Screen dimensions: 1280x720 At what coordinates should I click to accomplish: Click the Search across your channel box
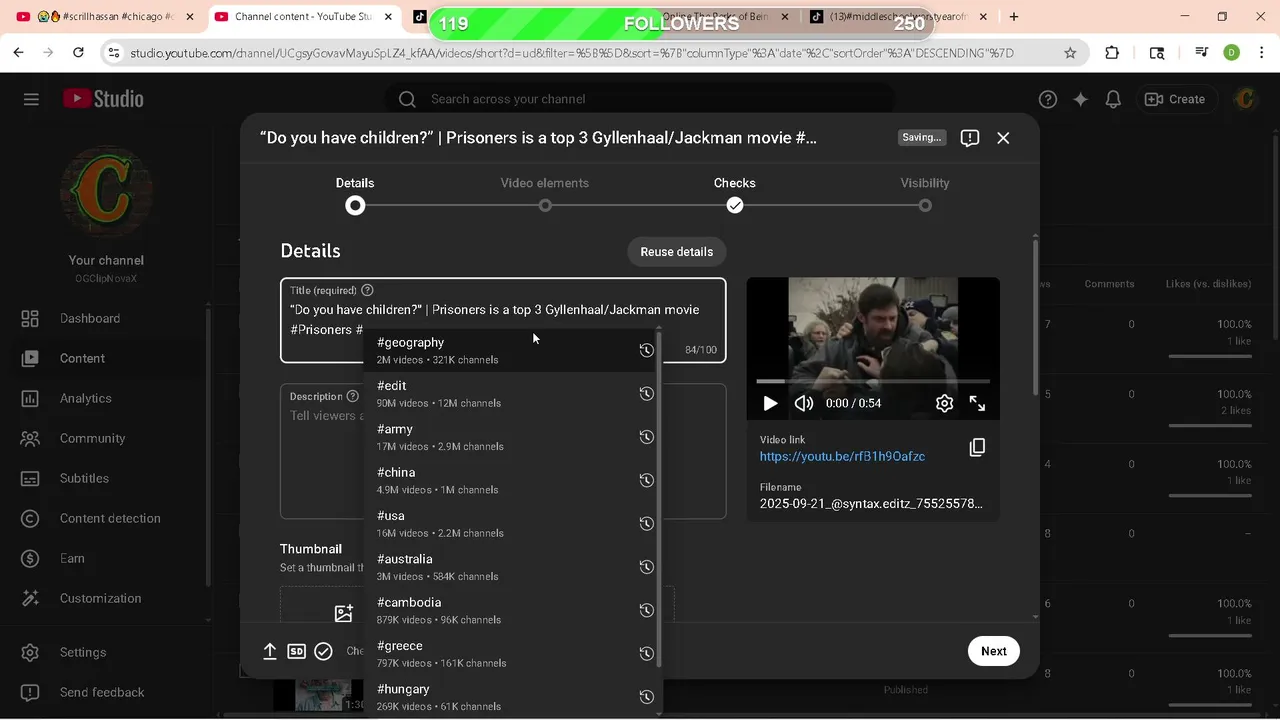point(640,99)
